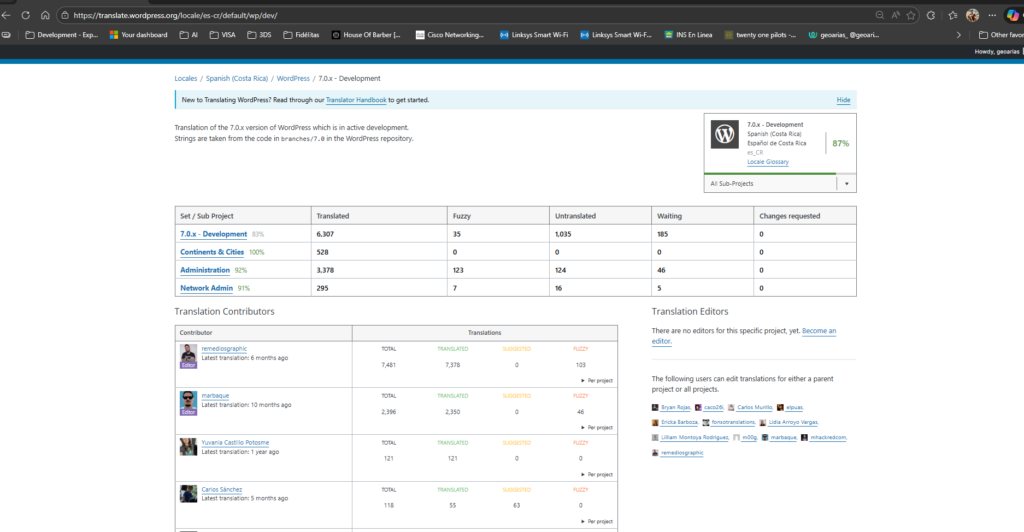Click the WordPress logo in project box
Image resolution: width=1024 pixels, height=532 pixels.
(x=723, y=136)
